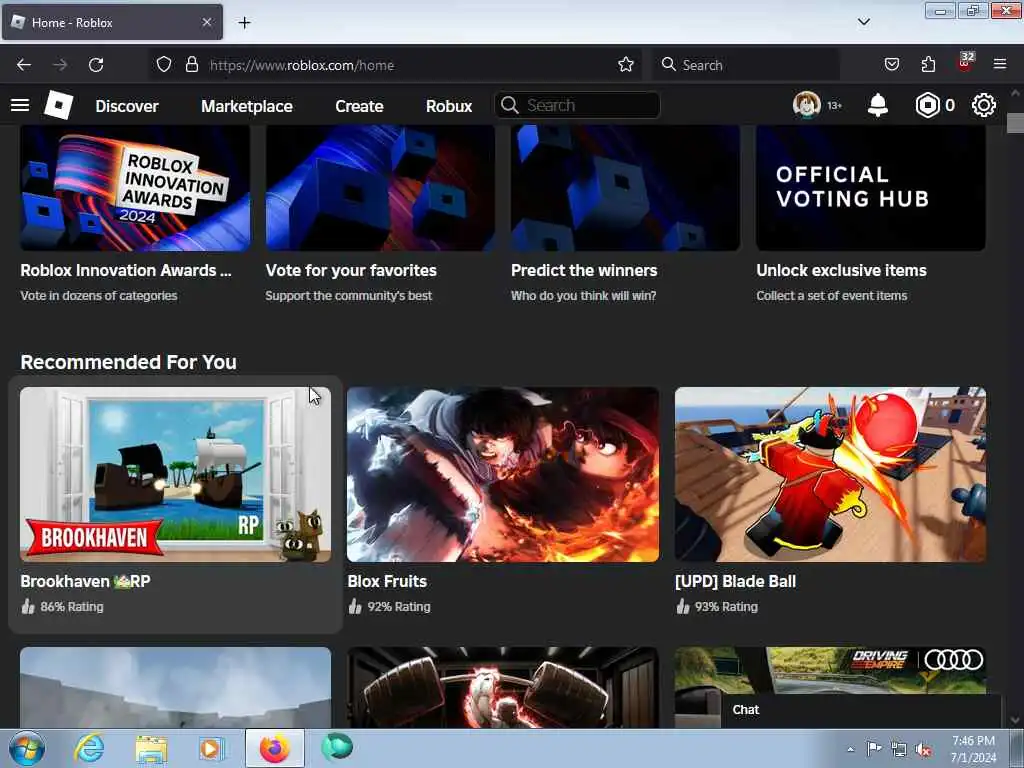This screenshot has height=768, width=1024.
Task: Open the taskbar clock showing 7:46 PM
Action: [973, 749]
